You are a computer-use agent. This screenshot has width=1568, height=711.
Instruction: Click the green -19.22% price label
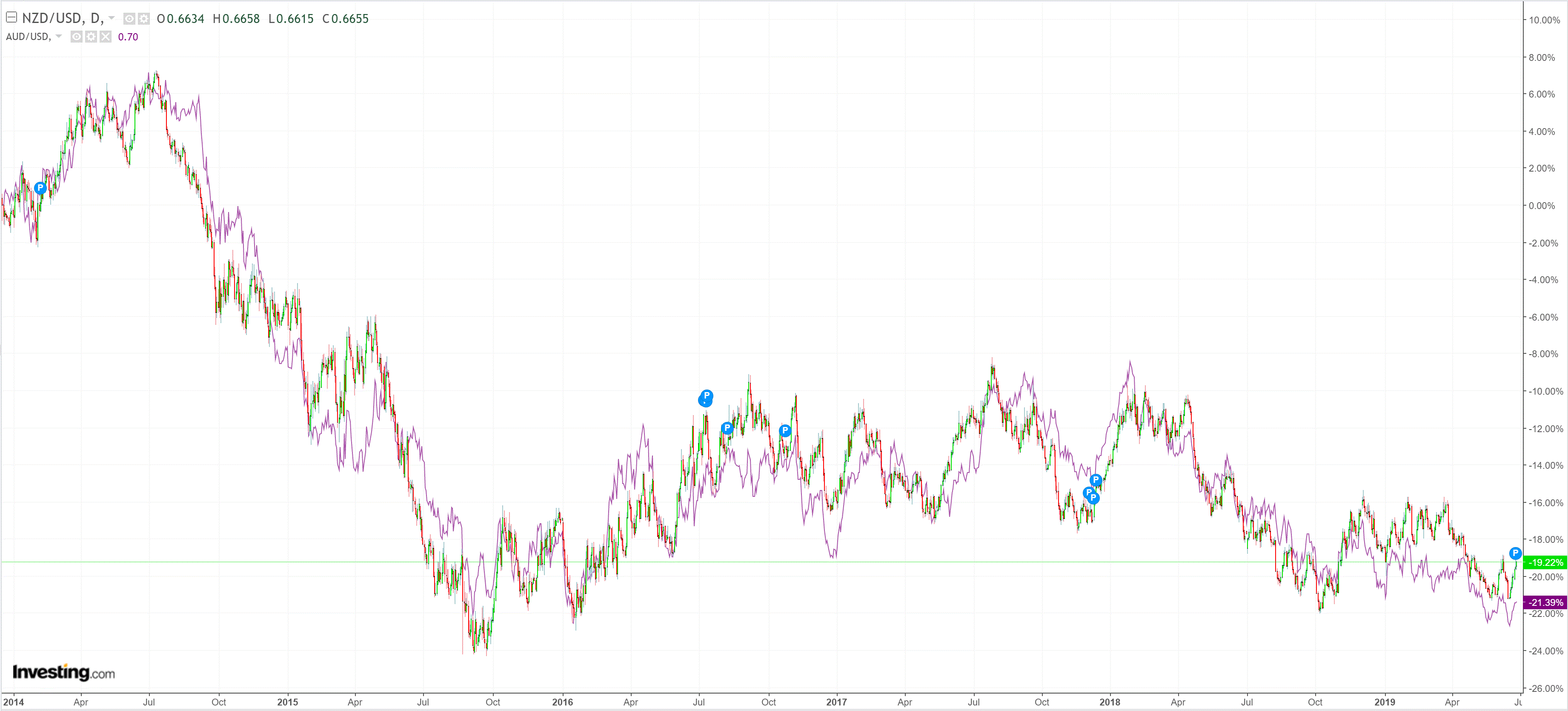(x=1545, y=562)
